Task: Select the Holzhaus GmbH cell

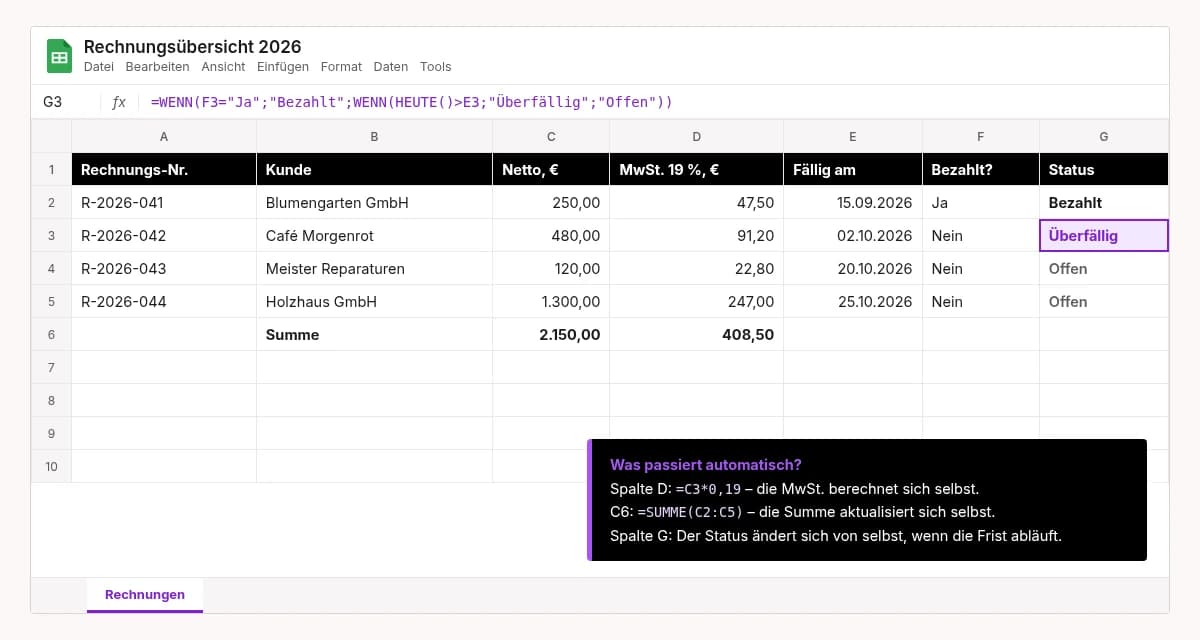Action: 374,302
